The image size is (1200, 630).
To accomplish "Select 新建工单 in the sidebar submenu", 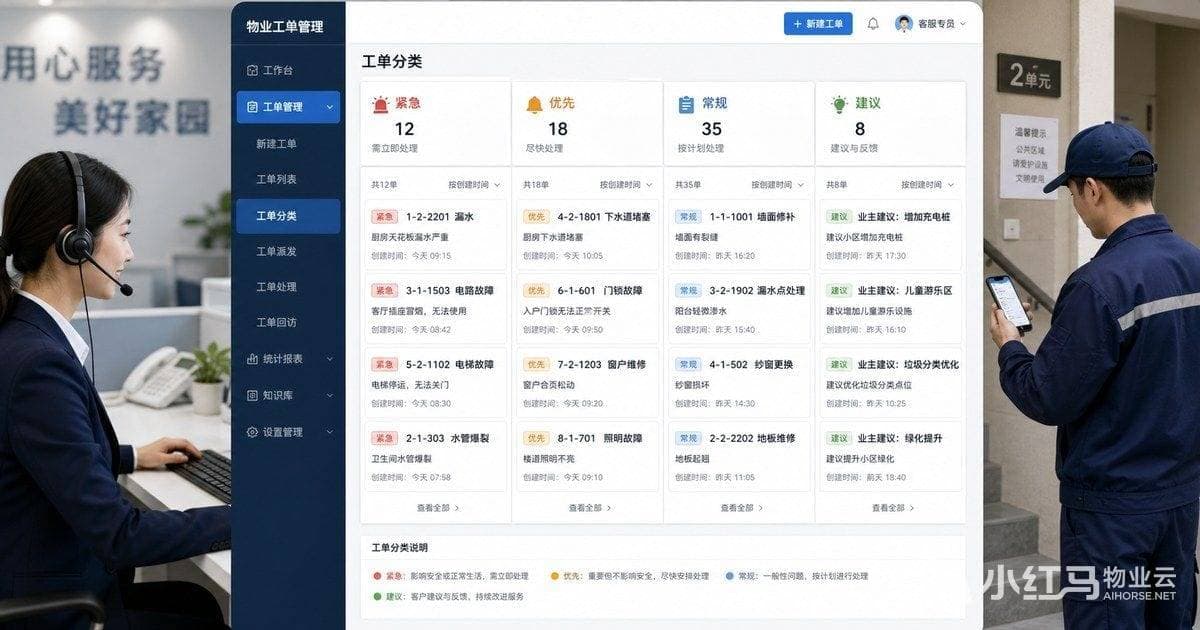I will (x=276, y=144).
